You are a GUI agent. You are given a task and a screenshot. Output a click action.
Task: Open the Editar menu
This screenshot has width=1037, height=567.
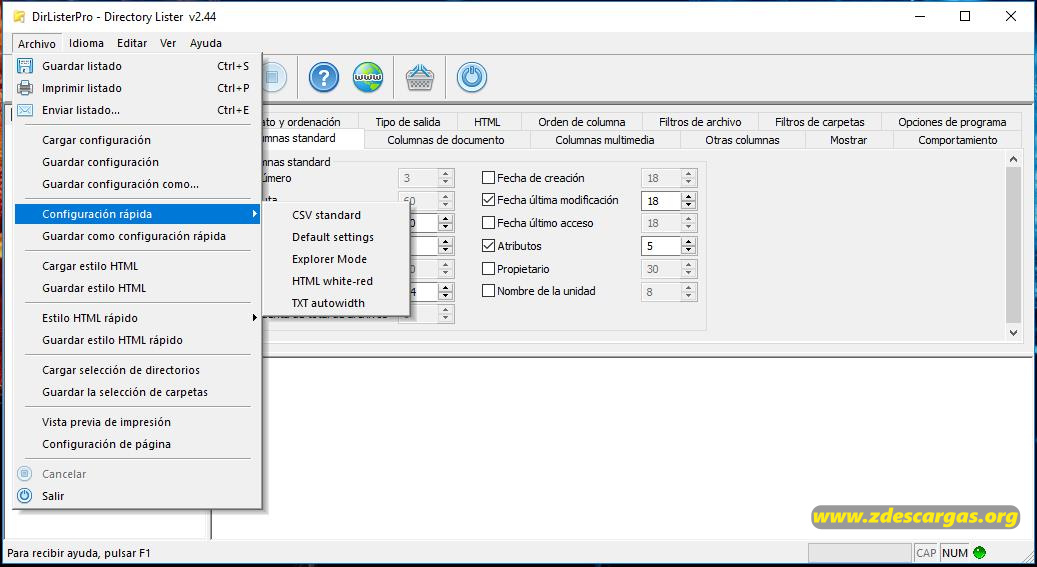(132, 43)
